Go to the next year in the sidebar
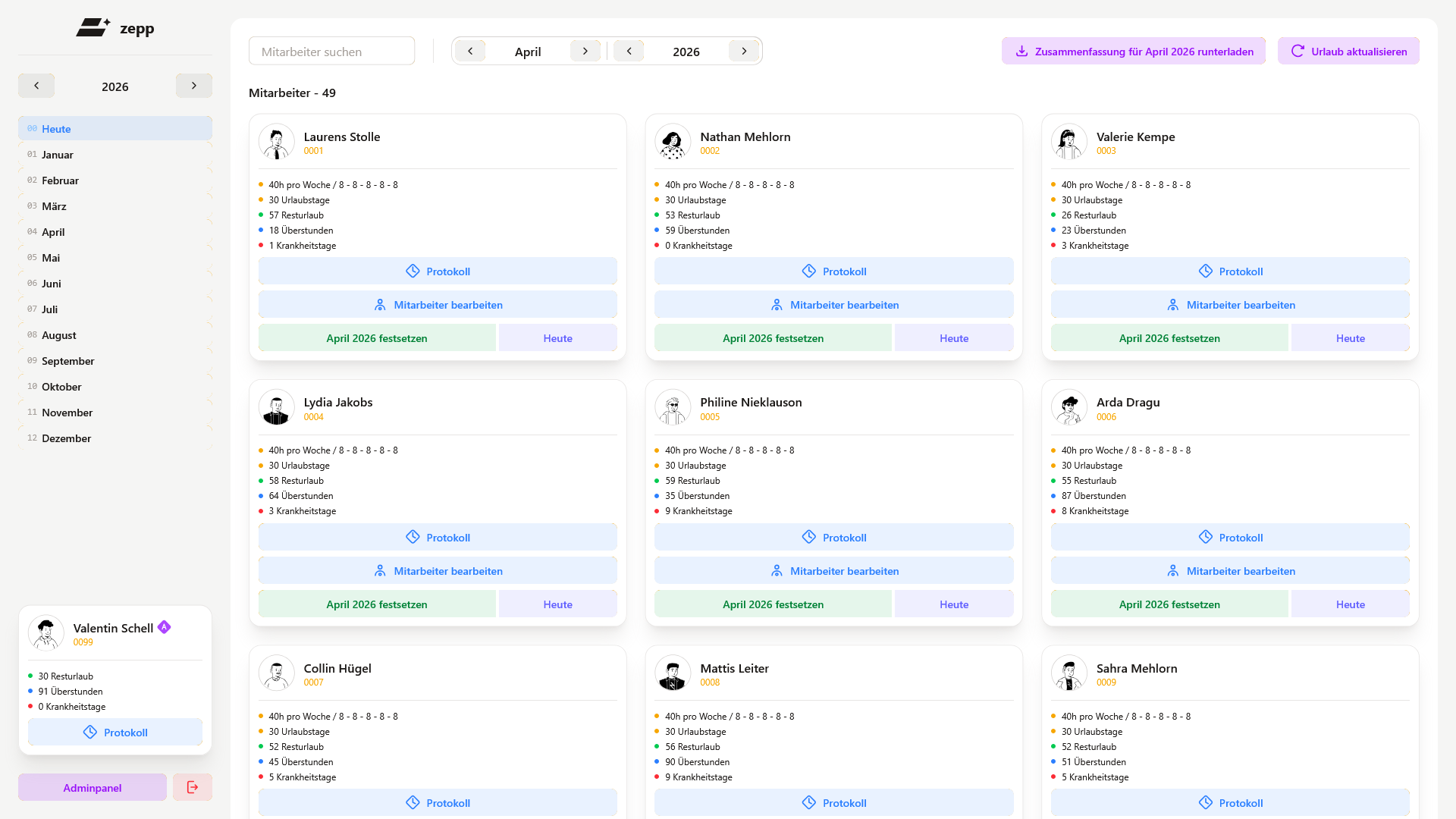Viewport: 1456px width, 819px height. coord(193,86)
